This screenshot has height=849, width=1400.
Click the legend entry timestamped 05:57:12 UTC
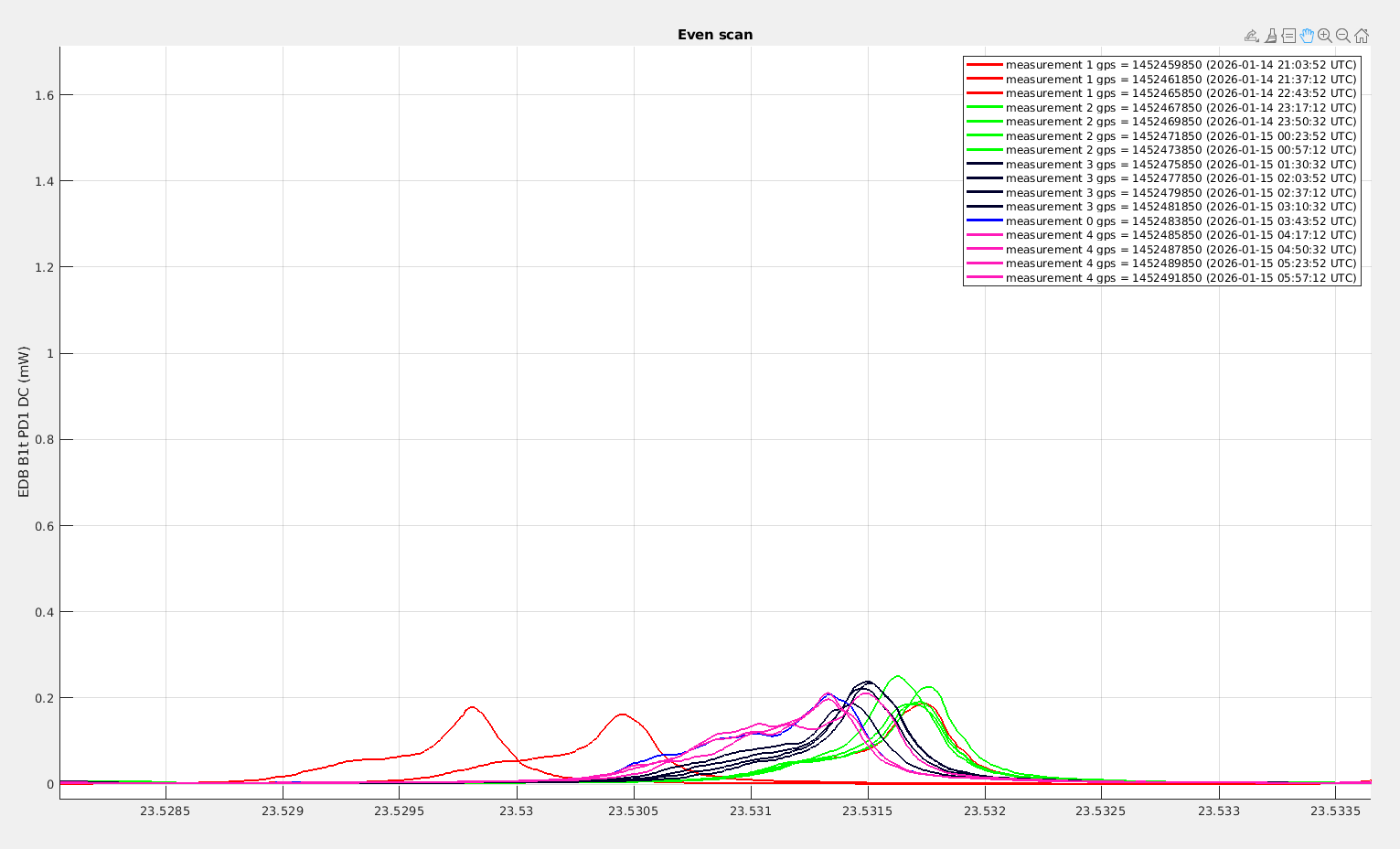(1181, 278)
